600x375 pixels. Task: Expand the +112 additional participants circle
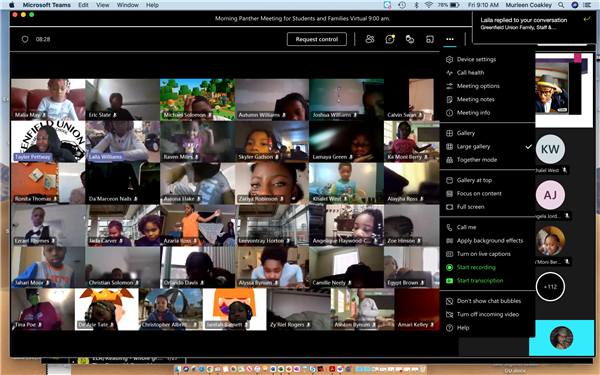(x=550, y=287)
